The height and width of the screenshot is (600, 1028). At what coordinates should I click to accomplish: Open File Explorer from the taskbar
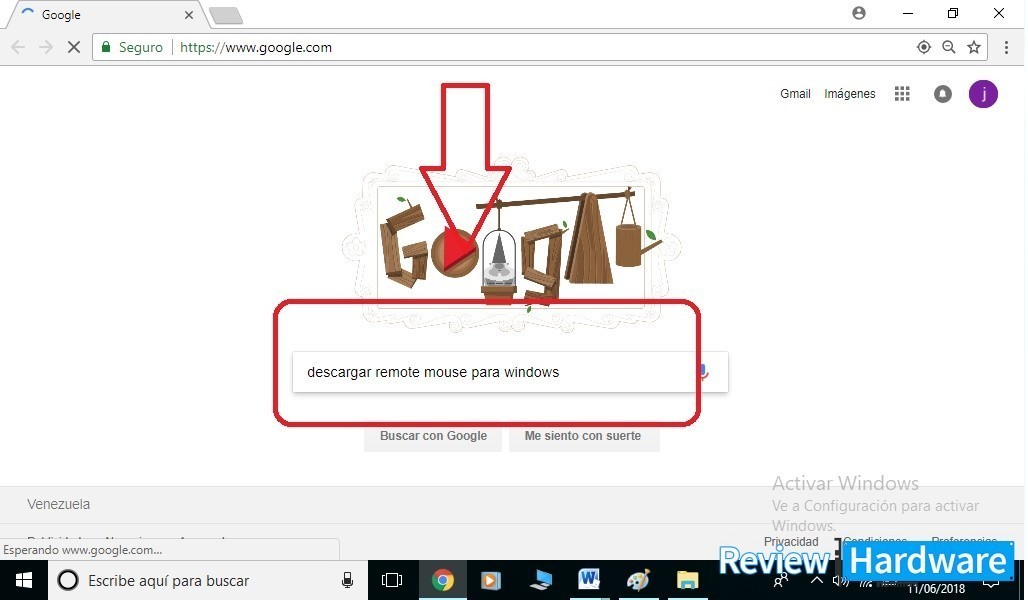point(688,580)
